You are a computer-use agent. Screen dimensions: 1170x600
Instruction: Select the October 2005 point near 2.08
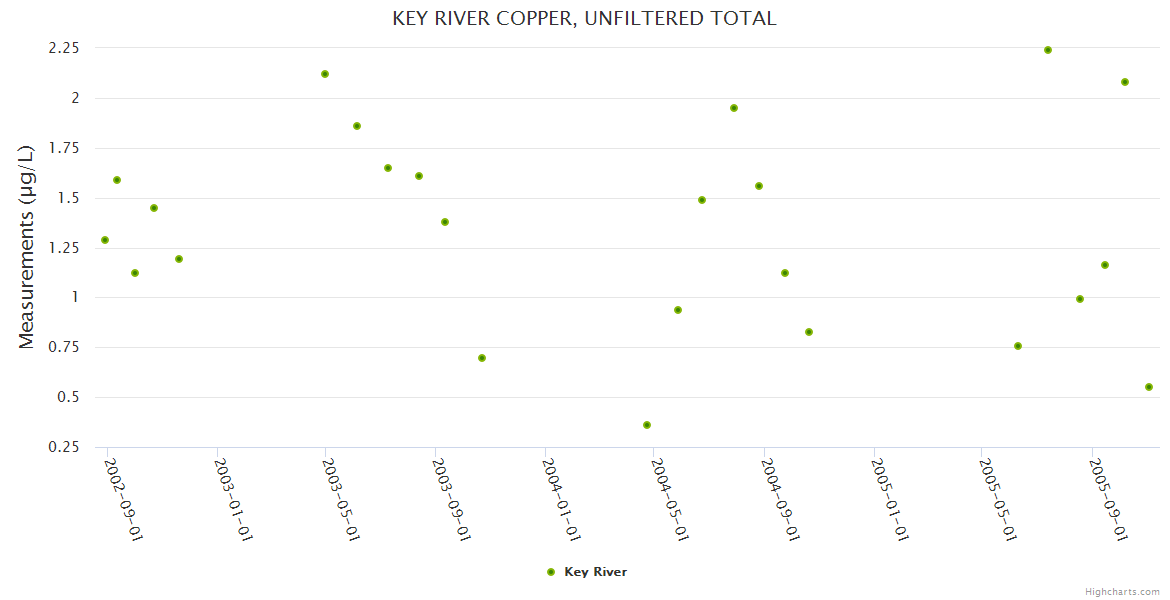1125,82
